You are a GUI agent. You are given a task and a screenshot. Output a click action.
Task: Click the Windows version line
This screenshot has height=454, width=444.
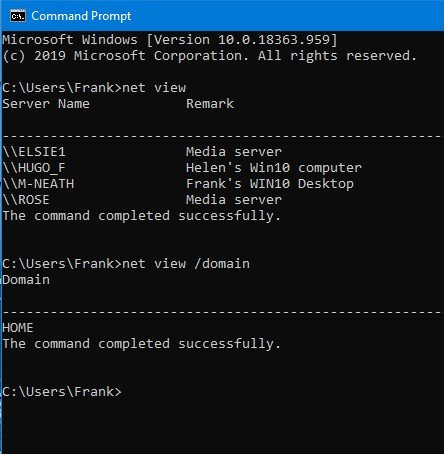(x=170, y=40)
